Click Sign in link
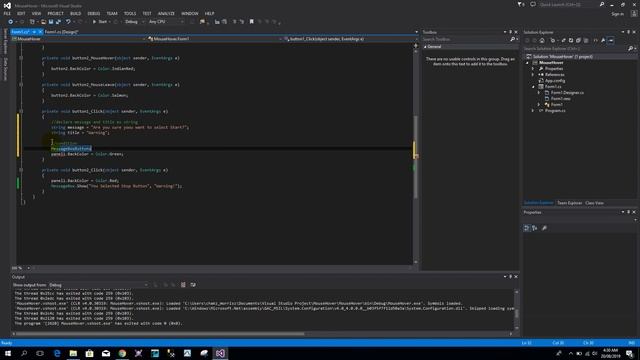Screen dimensions: 640x360 point(618,14)
